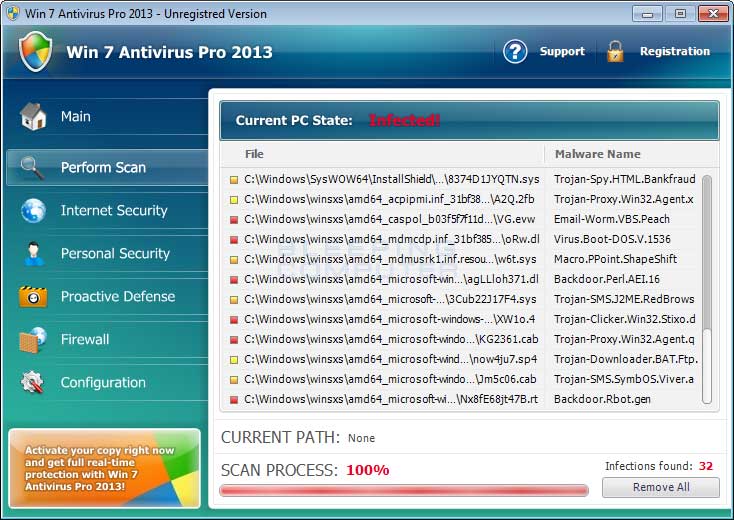734x520 pixels.
Task: Click the person Personal Security icon
Action: (x=33, y=254)
